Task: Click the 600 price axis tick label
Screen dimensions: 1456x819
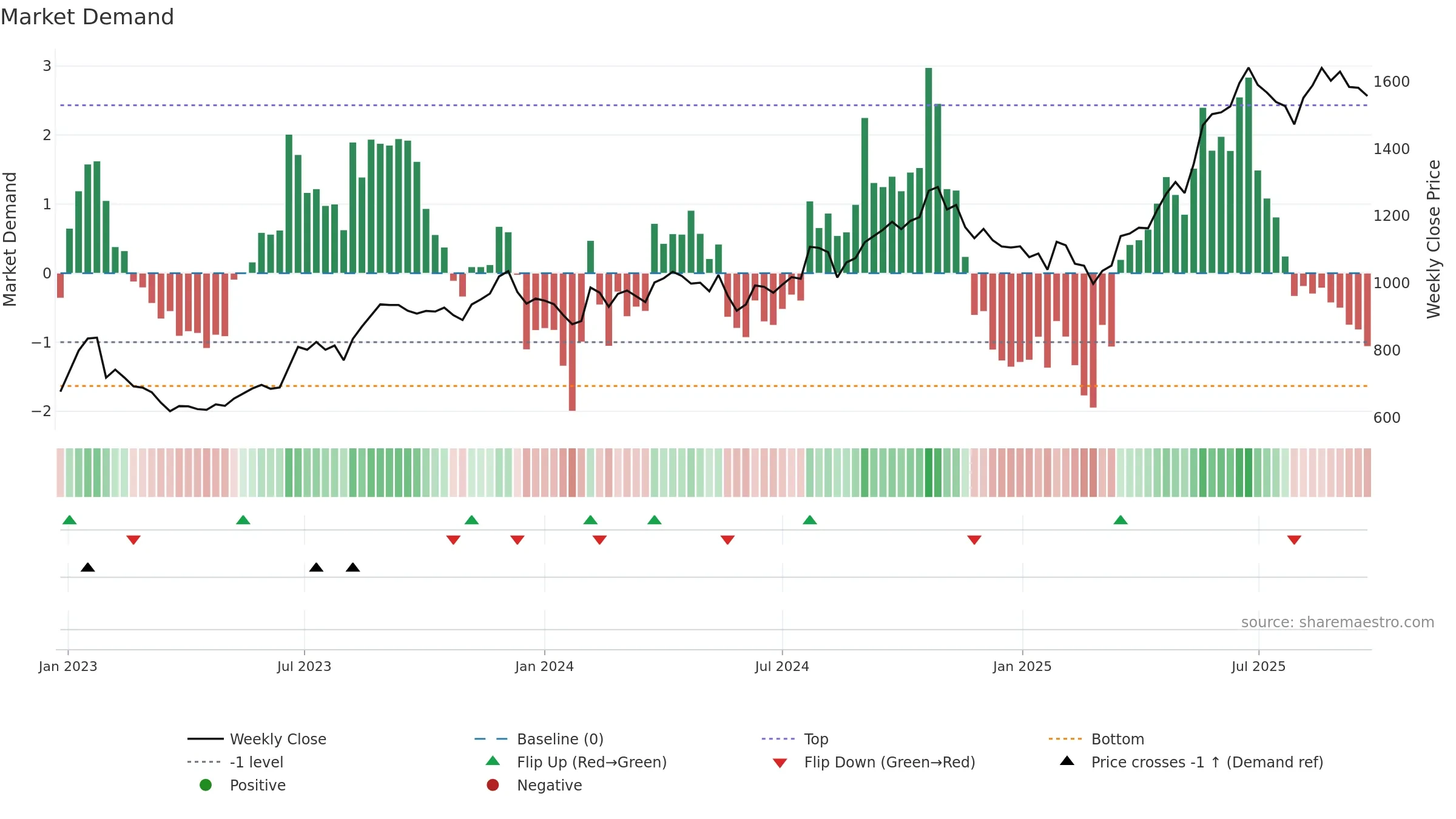Action: point(1387,418)
